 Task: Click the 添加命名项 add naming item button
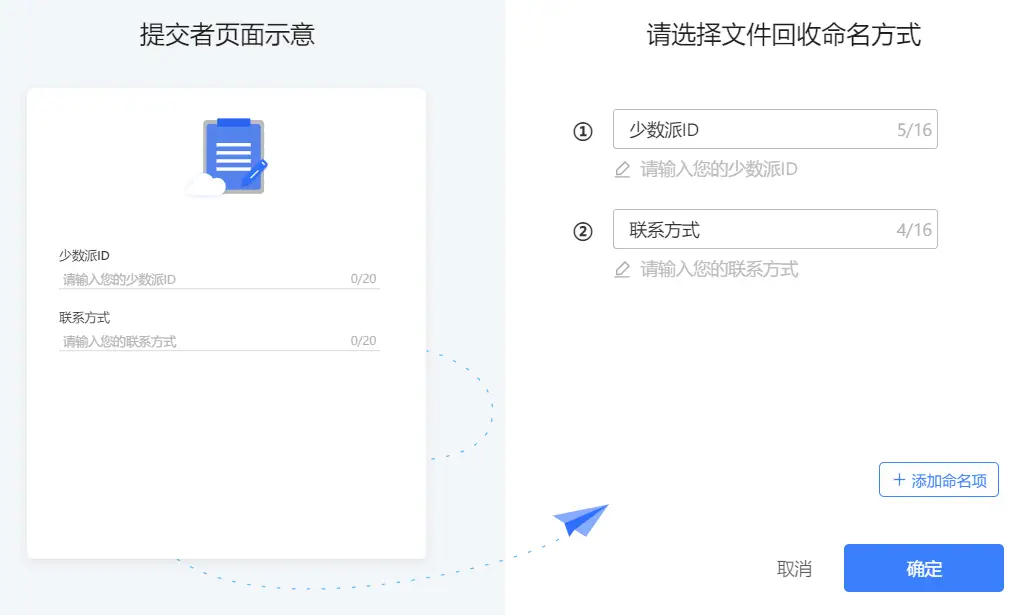click(x=938, y=480)
